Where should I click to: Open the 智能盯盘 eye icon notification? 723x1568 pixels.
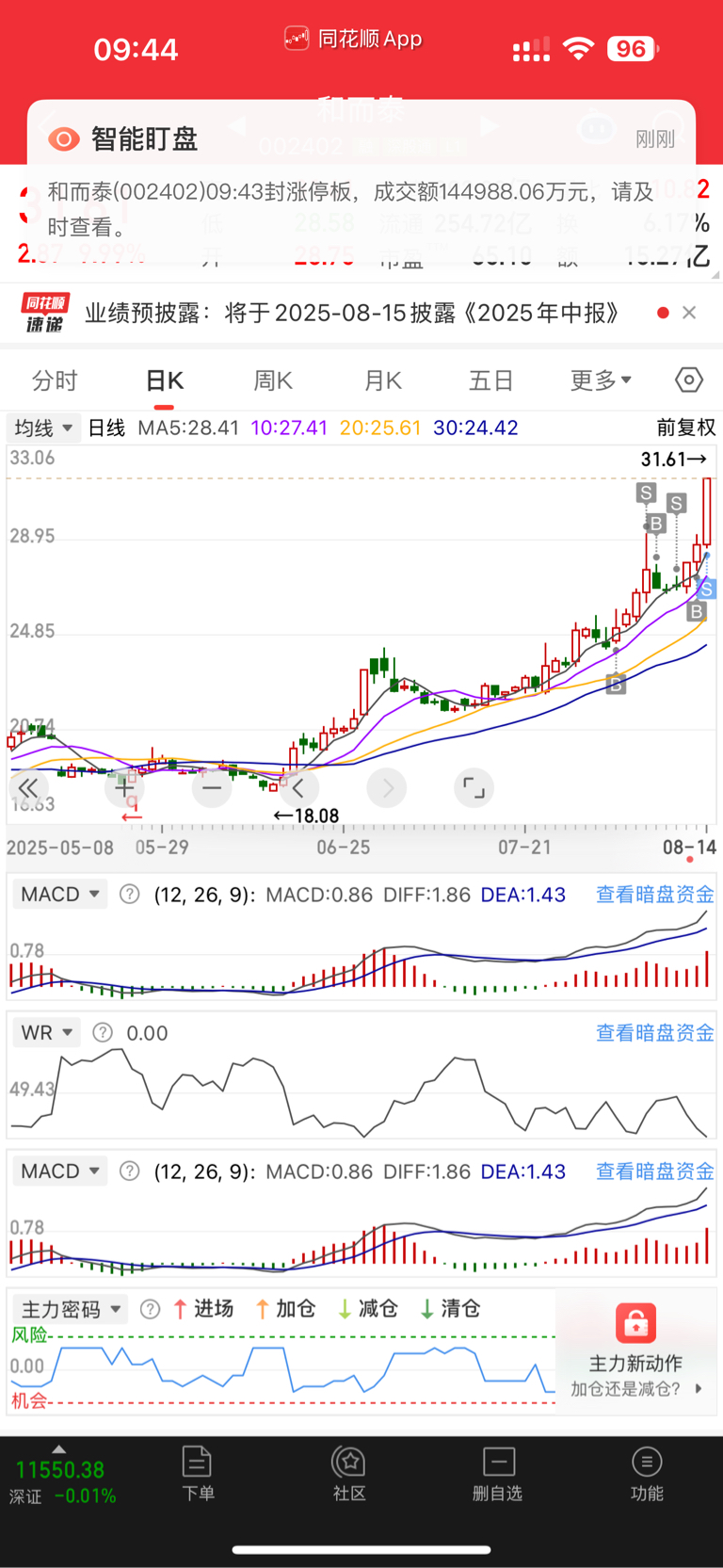click(64, 139)
